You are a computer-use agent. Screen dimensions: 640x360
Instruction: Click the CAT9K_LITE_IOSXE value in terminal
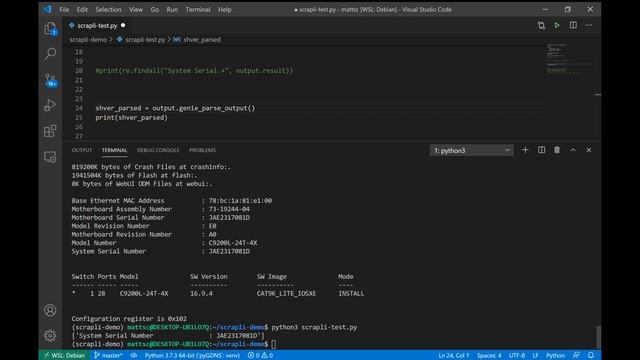[x=286, y=293]
